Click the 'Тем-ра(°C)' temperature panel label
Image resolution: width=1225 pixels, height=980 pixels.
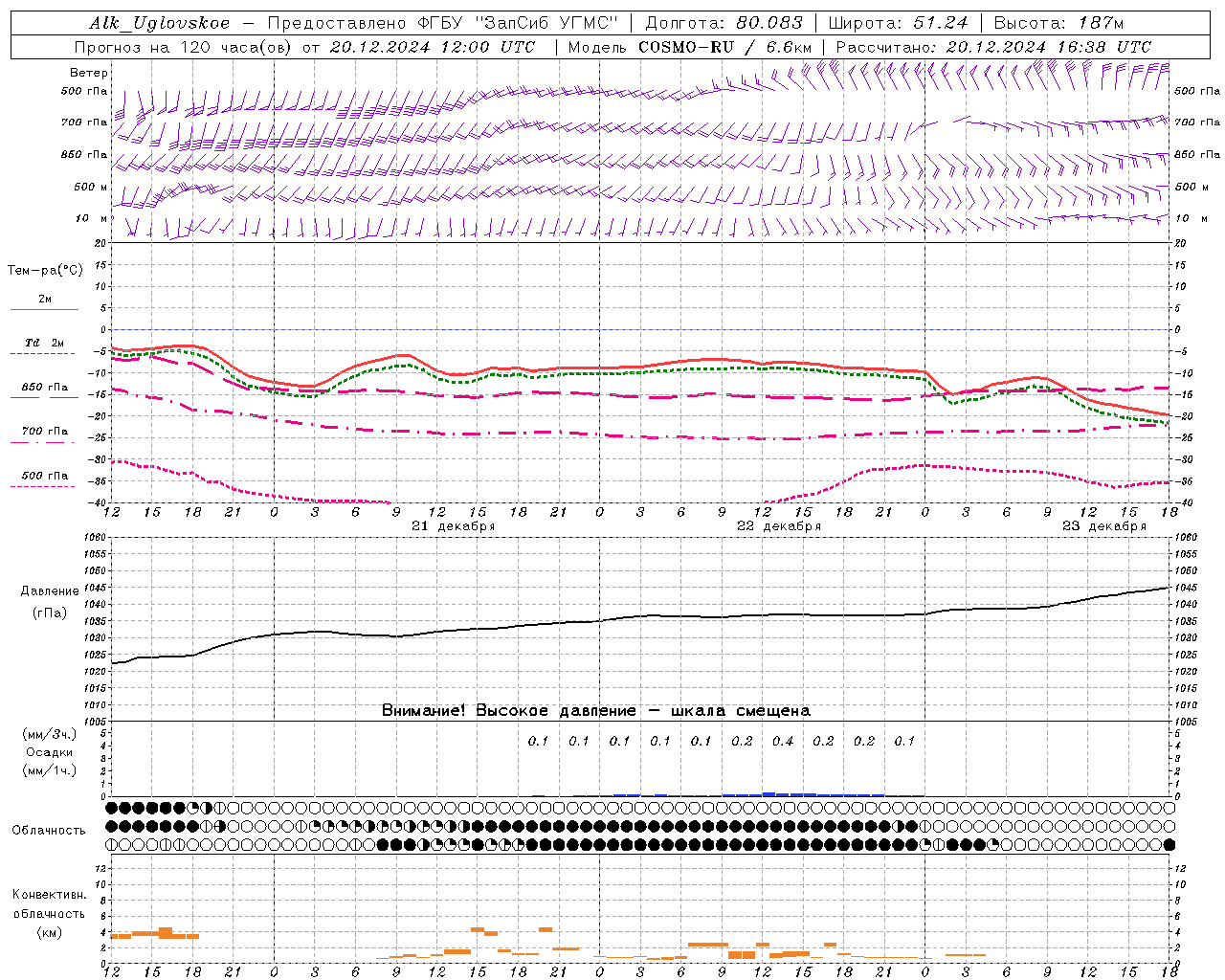coord(45,270)
